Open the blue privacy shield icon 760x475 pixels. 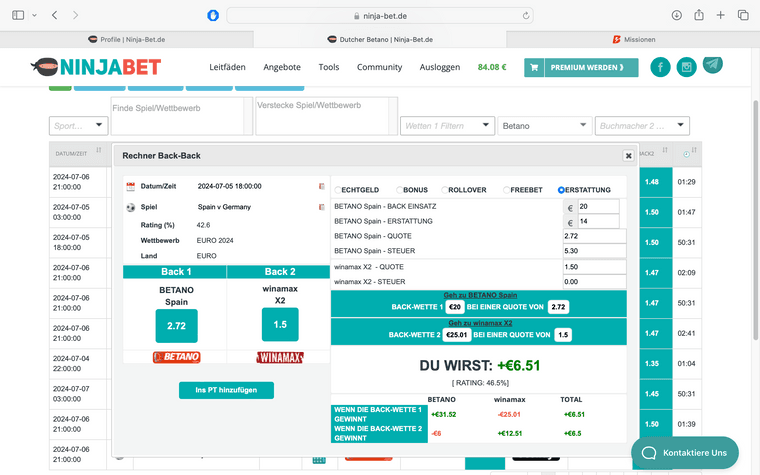click(x=213, y=16)
